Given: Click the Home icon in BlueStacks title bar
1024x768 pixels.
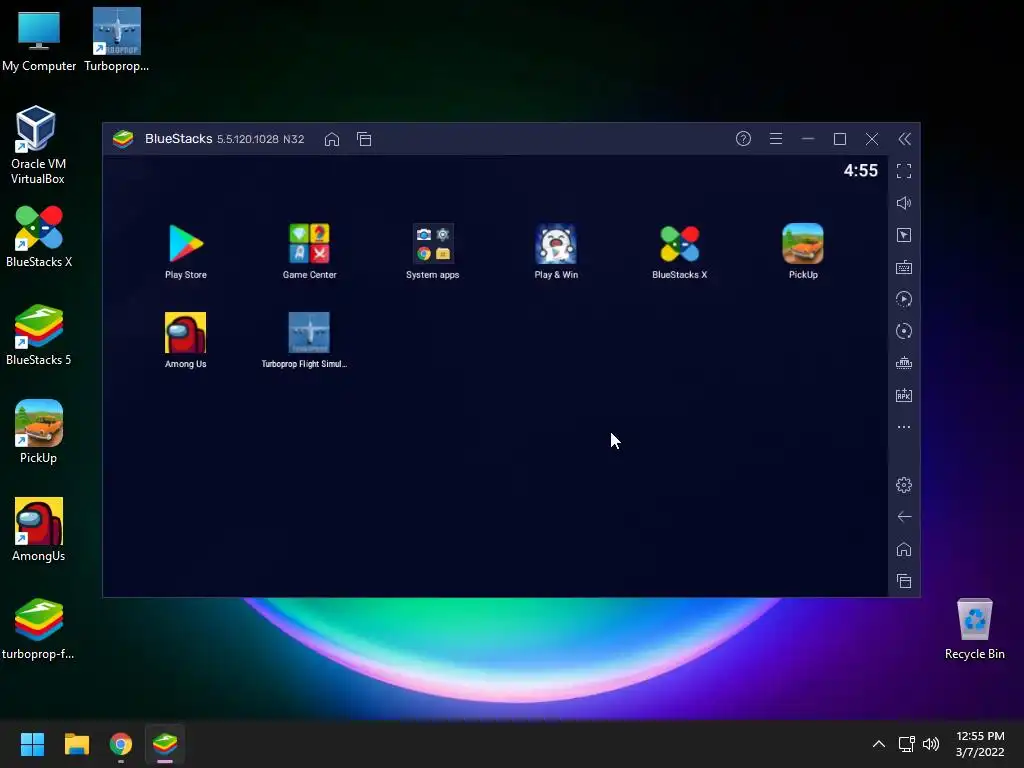Looking at the screenshot, I should click(x=332, y=139).
